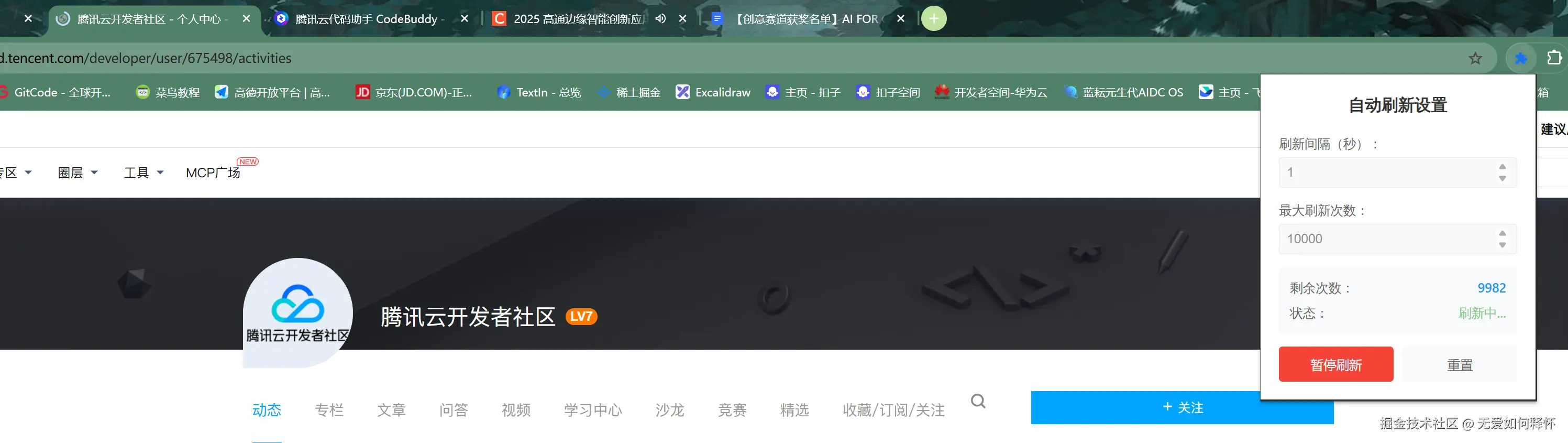Screen dimensions: 1568x443
Task: Select the 动态 profile tab
Action: pyautogui.click(x=267, y=410)
